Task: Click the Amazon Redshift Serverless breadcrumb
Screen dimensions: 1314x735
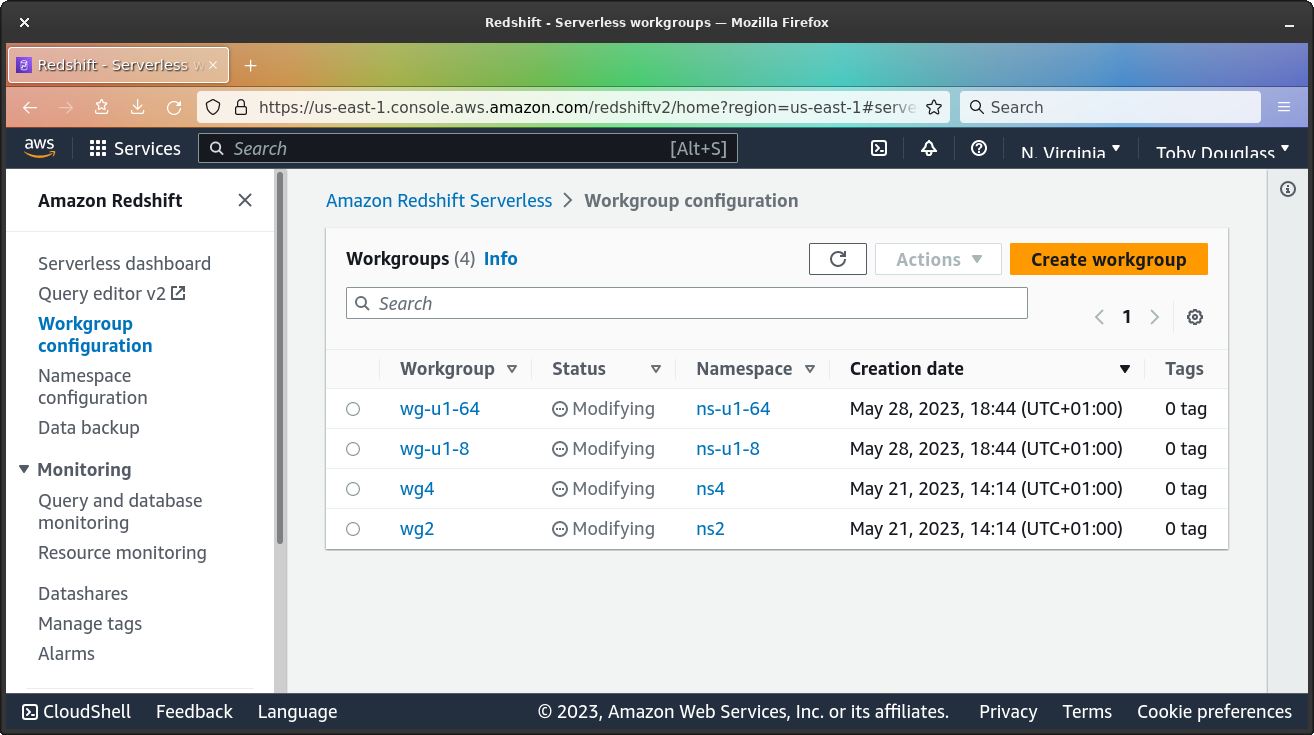Action: [439, 200]
